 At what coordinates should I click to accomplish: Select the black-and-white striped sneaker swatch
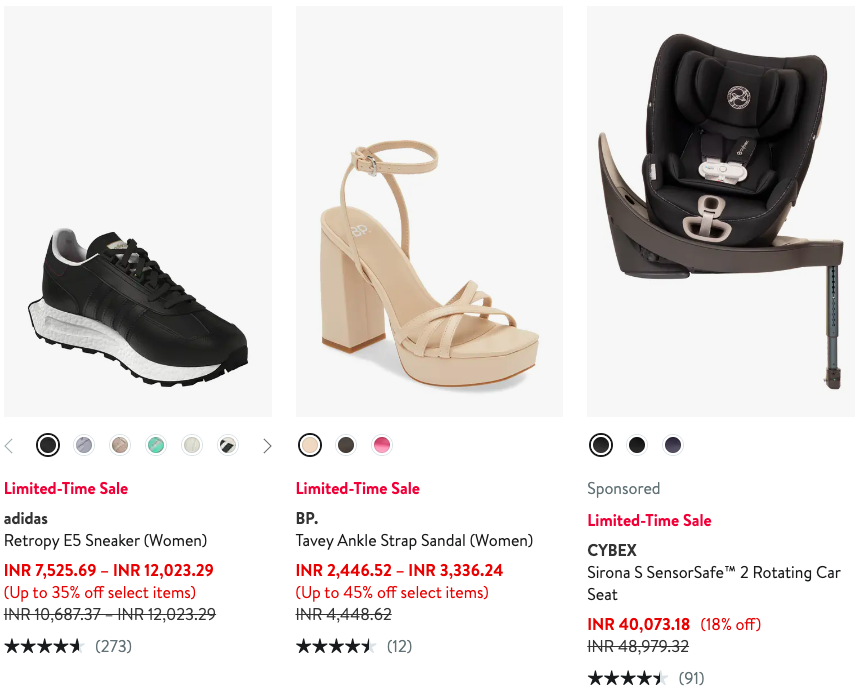click(x=228, y=445)
